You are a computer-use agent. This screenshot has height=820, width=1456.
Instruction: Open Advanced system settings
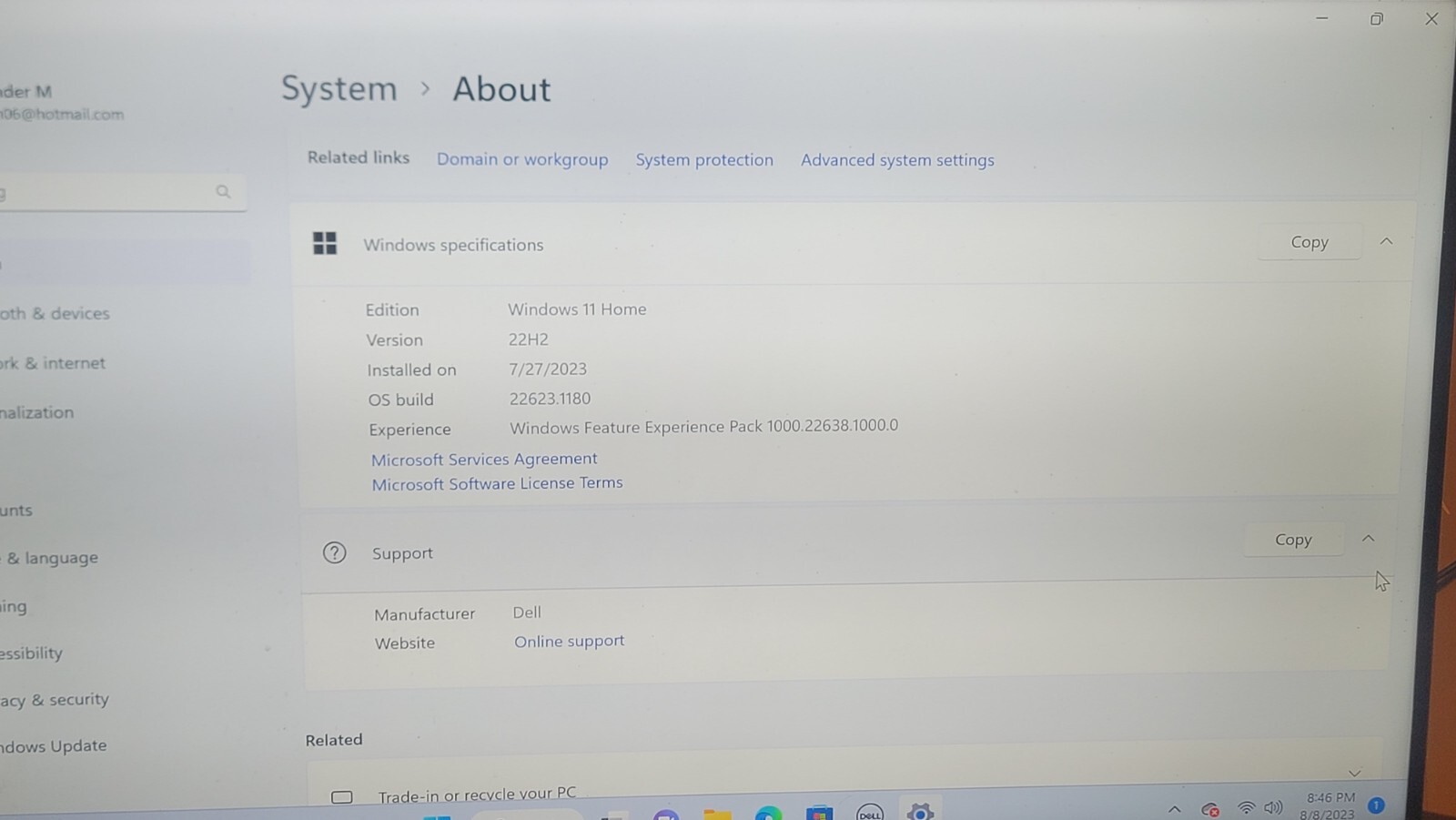(x=897, y=160)
